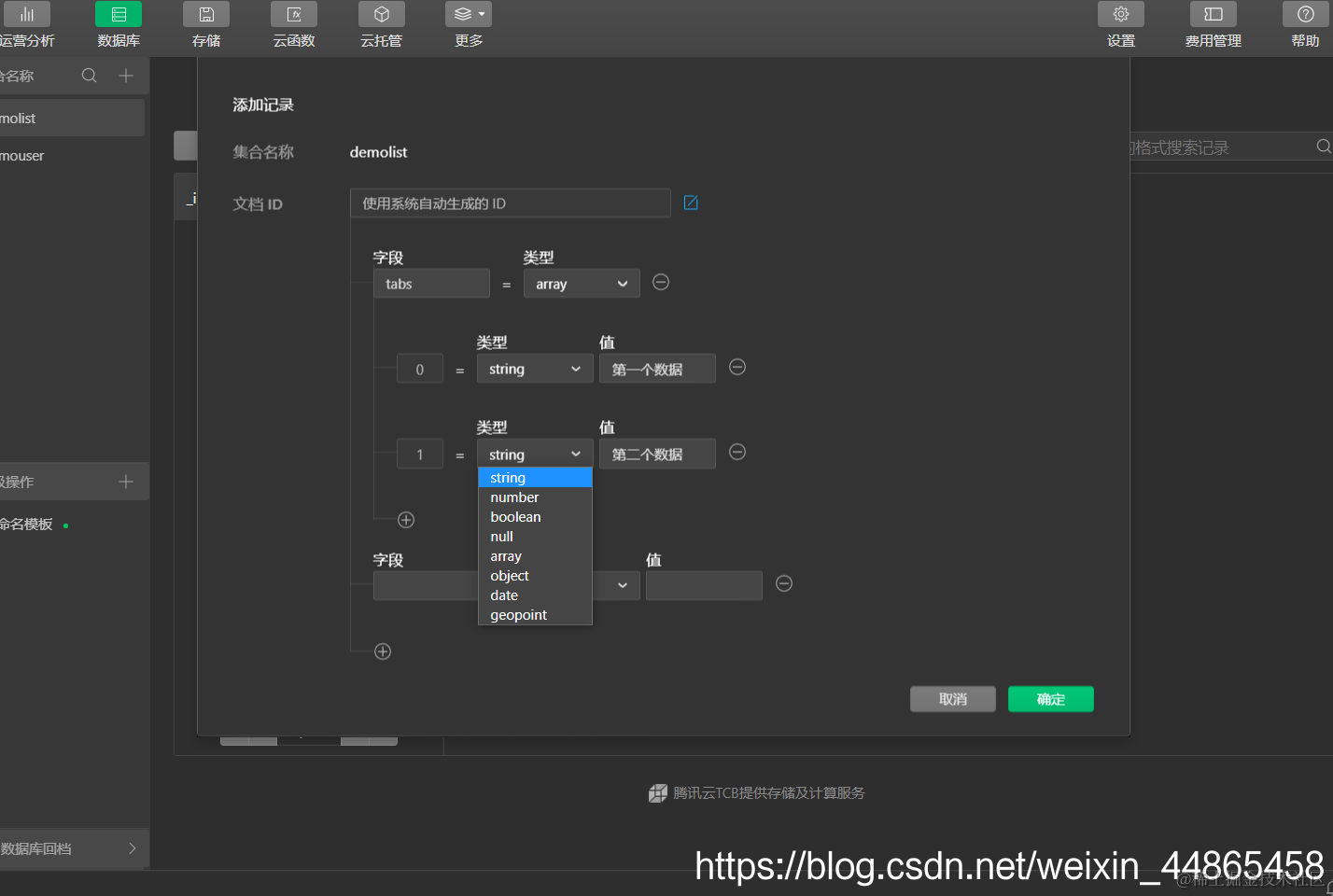This screenshot has height=896, width=1333.
Task: Remove array item 第二个数据 with minus icon
Action: 737,452
